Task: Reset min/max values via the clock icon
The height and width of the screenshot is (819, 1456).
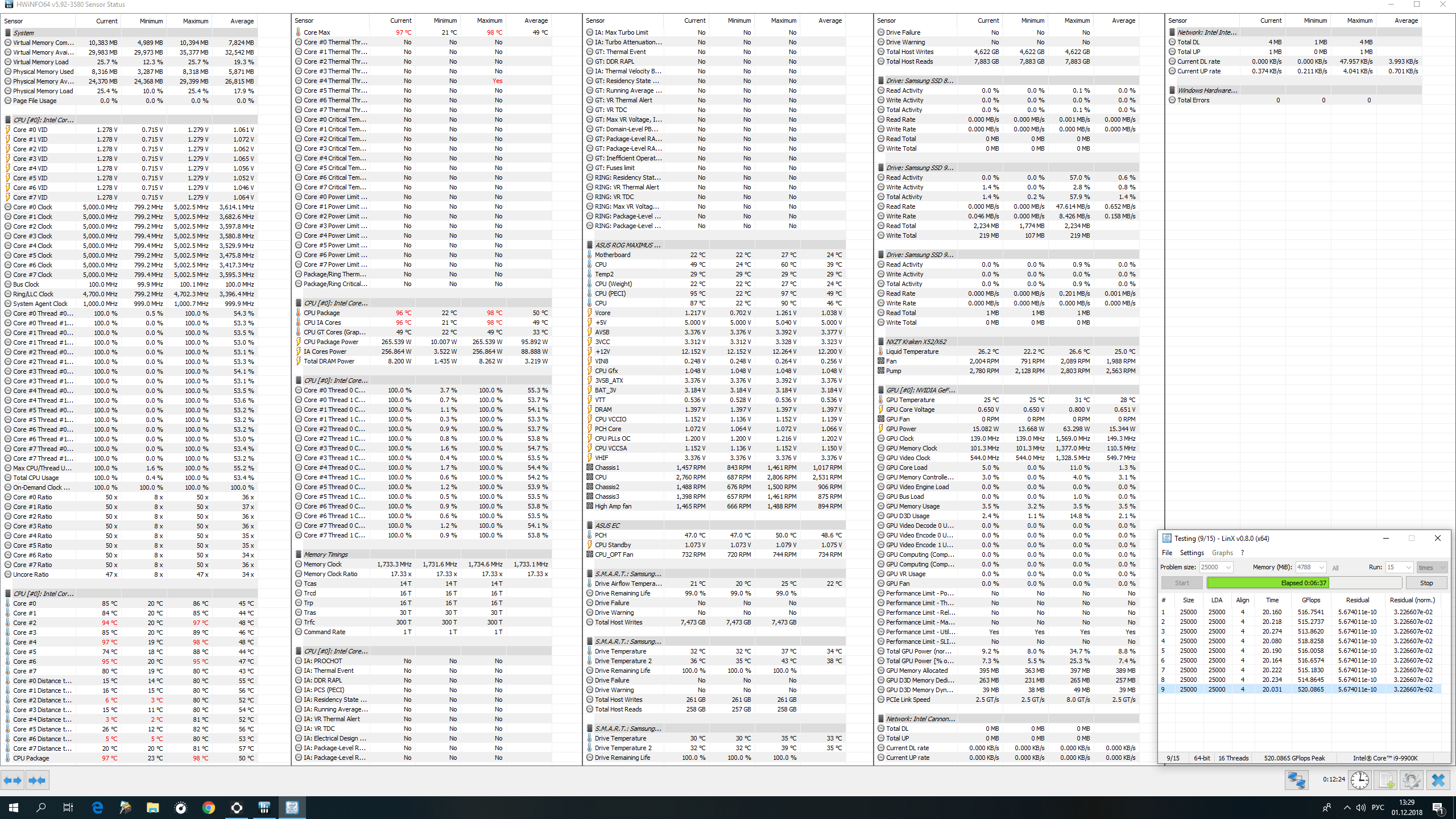Action: (x=1360, y=780)
